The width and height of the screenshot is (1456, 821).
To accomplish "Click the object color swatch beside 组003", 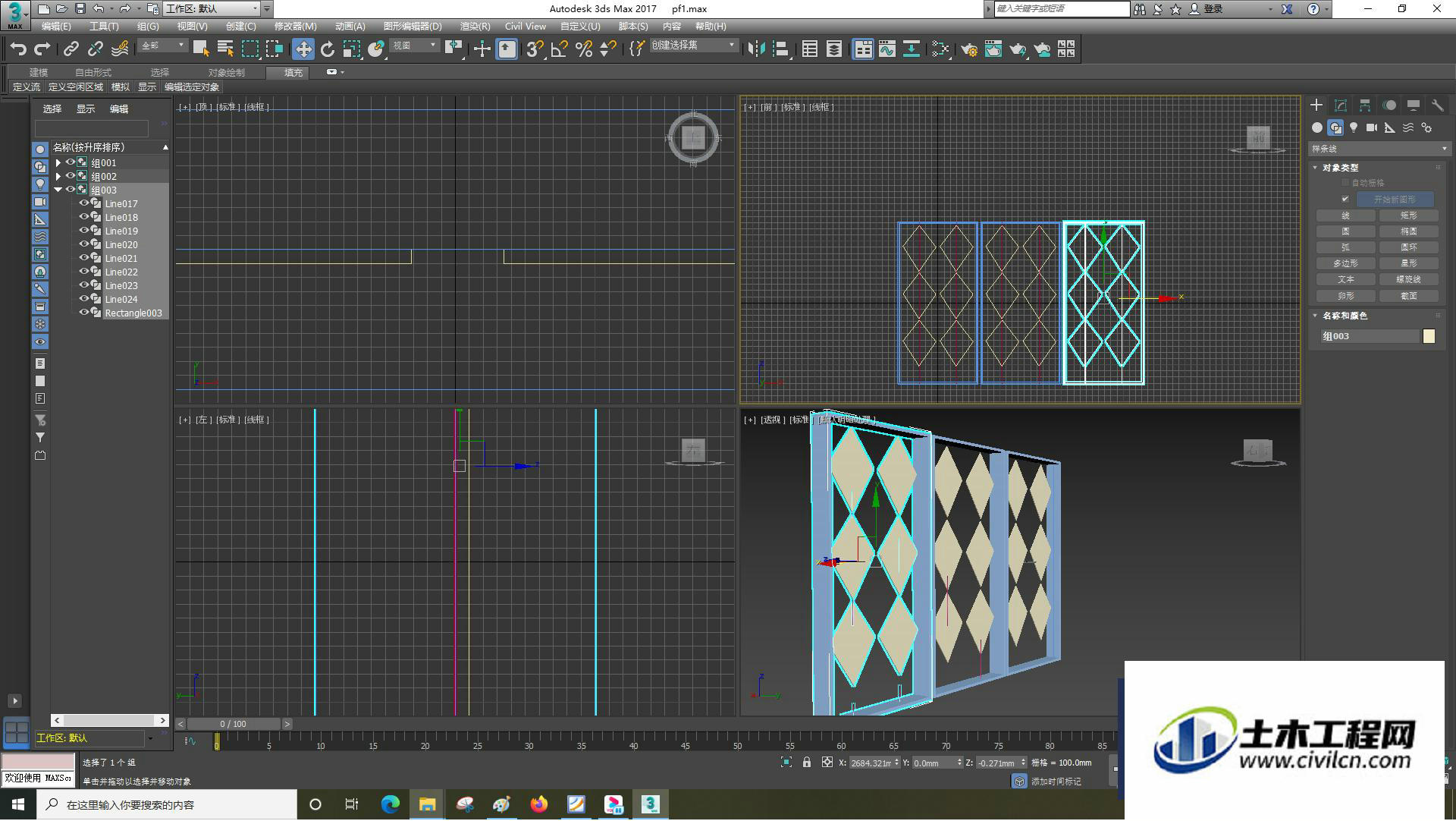I will pyautogui.click(x=1429, y=336).
